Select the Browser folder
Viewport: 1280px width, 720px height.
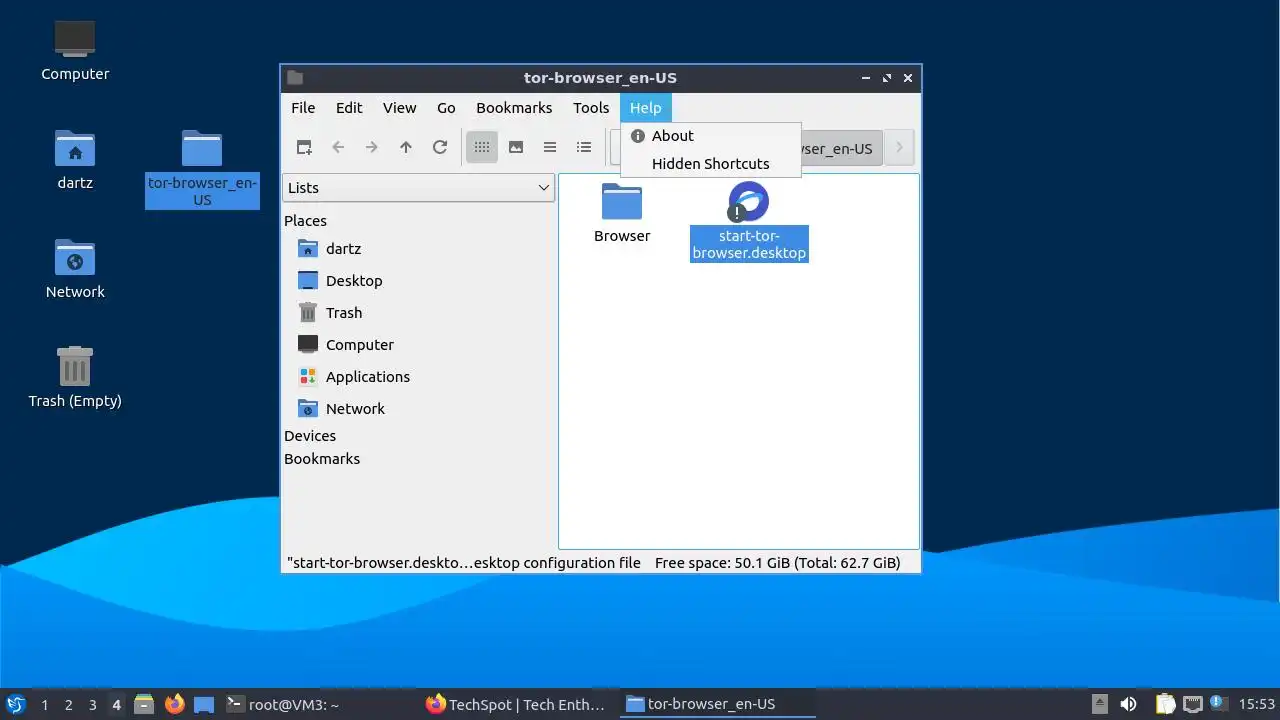[622, 213]
